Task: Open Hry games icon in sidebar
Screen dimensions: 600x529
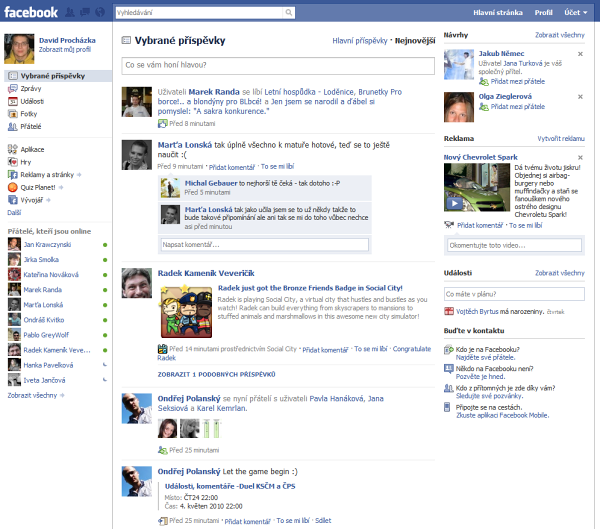Action: pyautogui.click(x=13, y=162)
